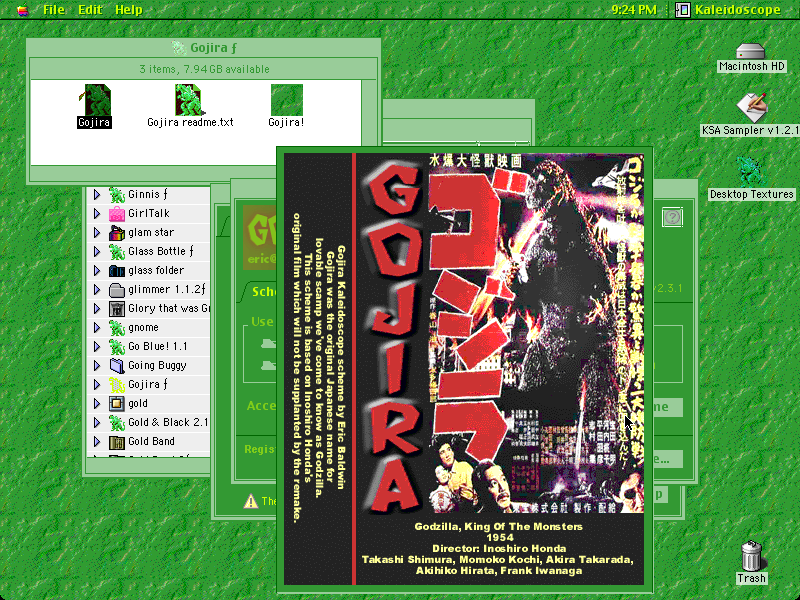
Task: Click the Glory that was Gr folder icon
Action: [117, 309]
